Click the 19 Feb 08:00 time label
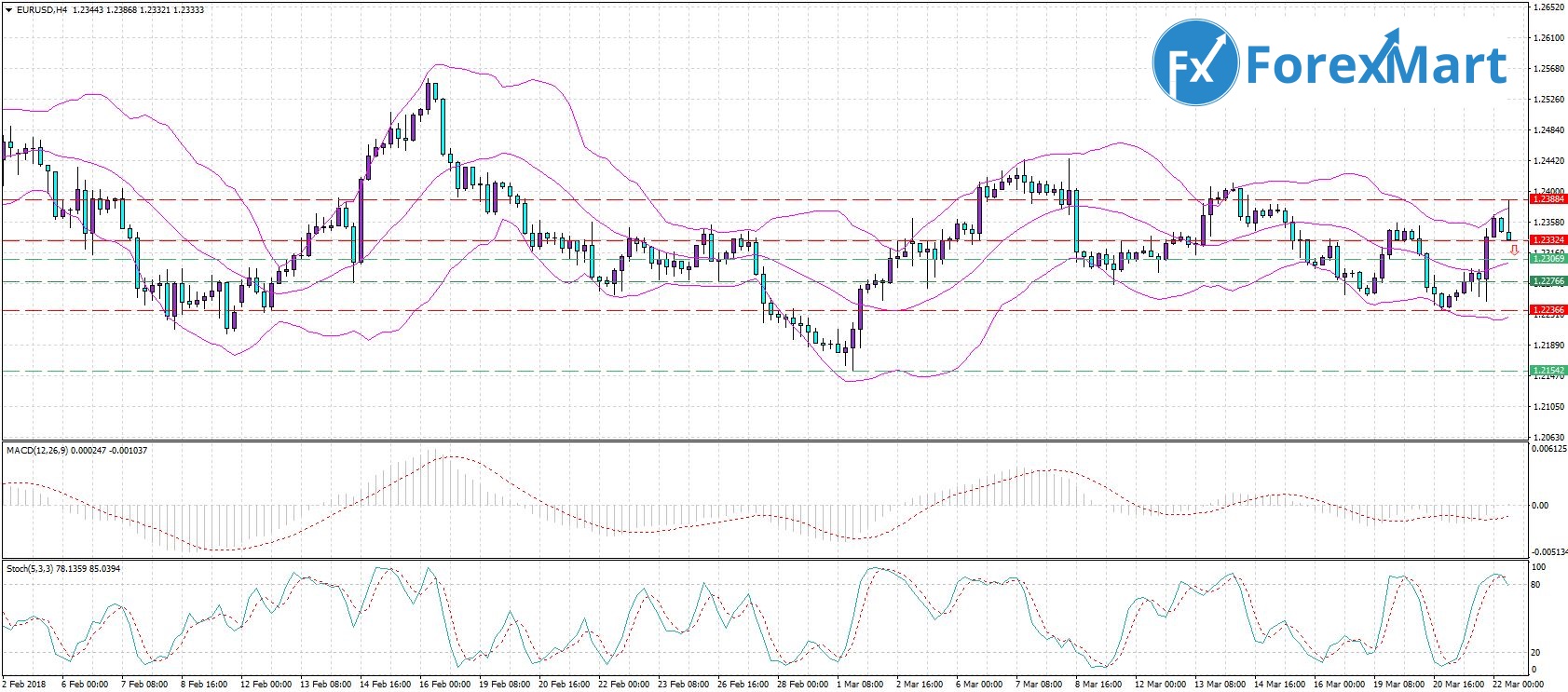Screen dimensions: 1568x692 point(505,685)
